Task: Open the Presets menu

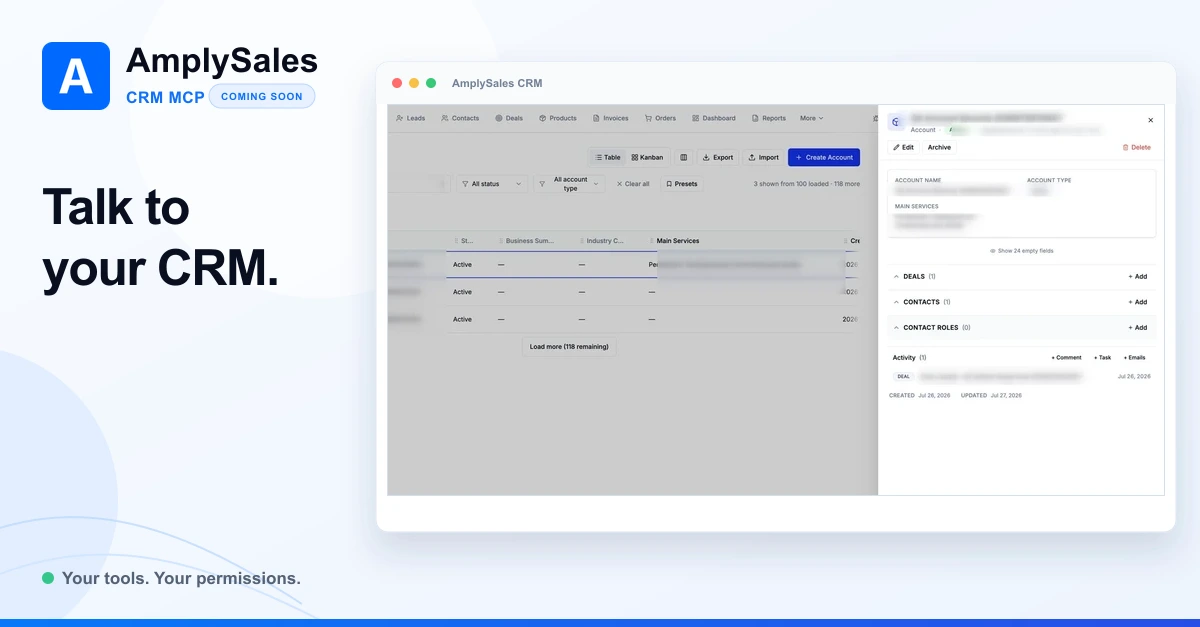Action: coord(682,184)
